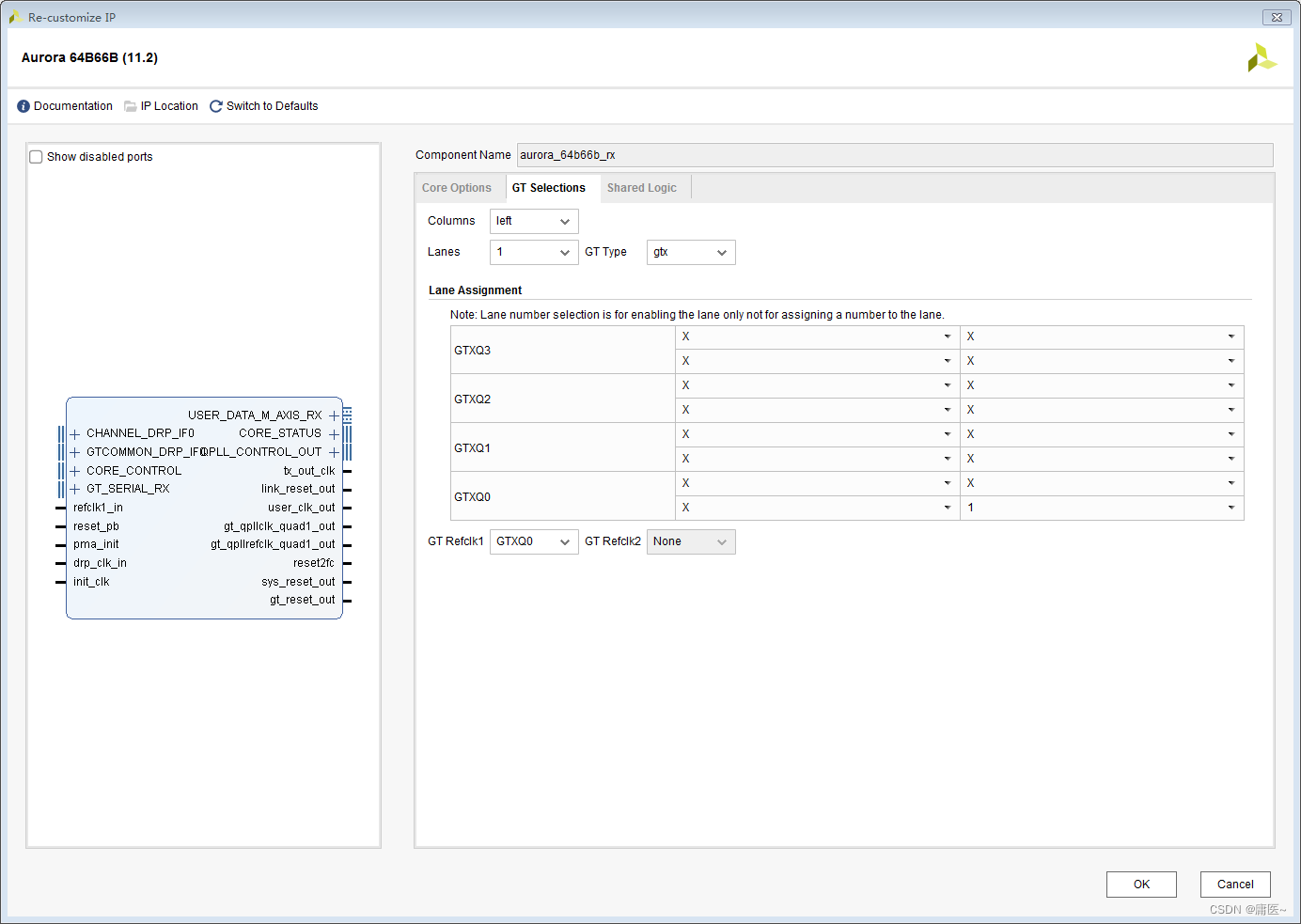Viewport: 1301px width, 924px height.
Task: Click the link_reset_out port label
Action: [x=298, y=489]
